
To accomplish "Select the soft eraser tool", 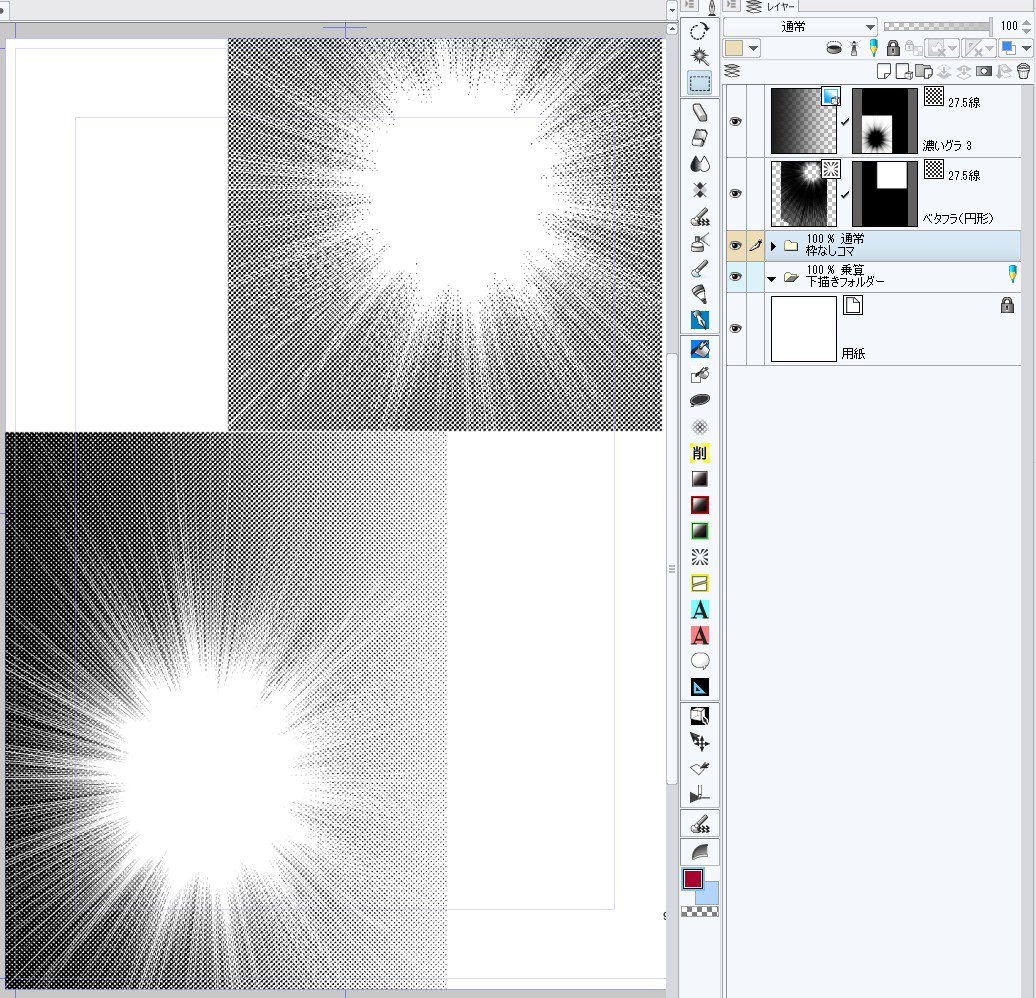I will pos(699,138).
